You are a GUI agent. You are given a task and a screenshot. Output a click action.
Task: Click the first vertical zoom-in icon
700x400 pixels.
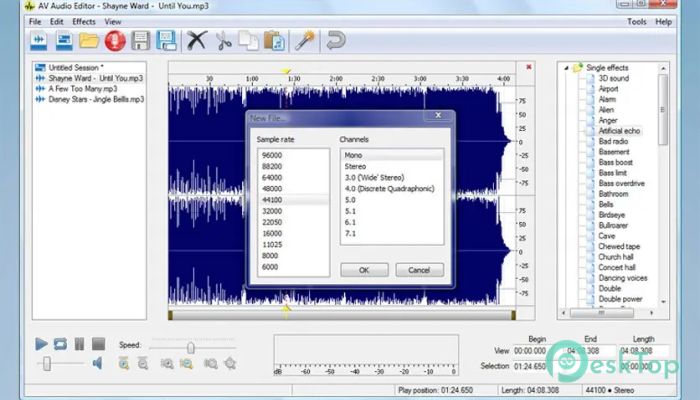pos(124,363)
